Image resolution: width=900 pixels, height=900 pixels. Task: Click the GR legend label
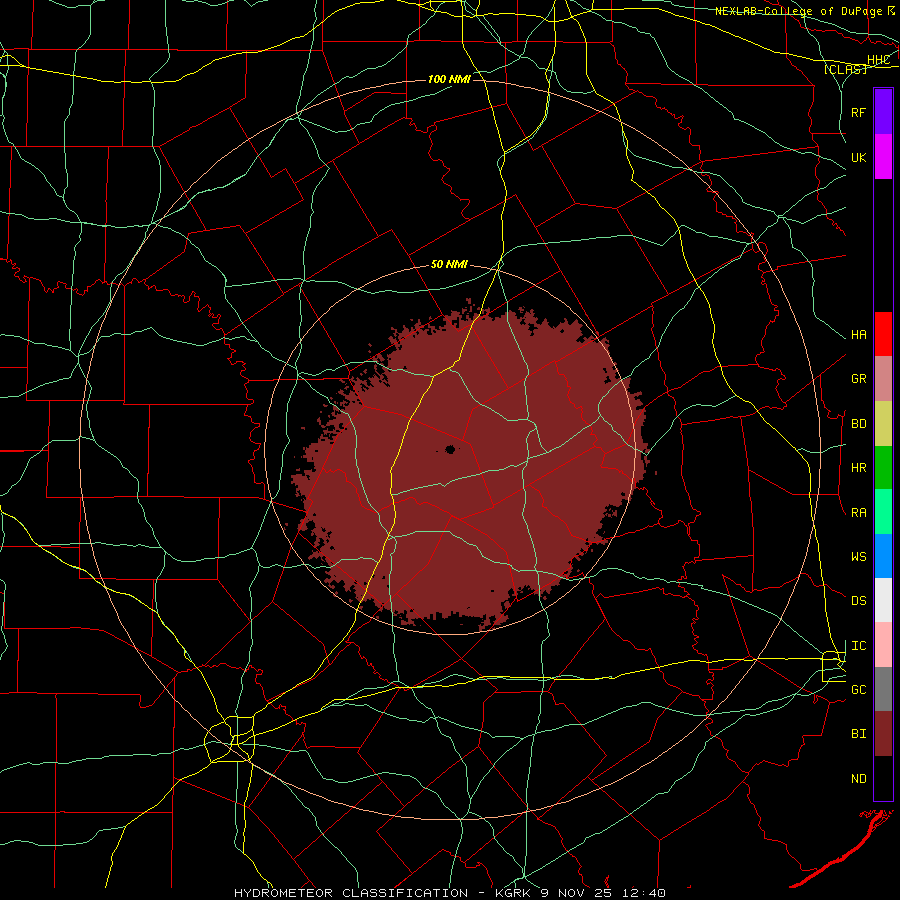tap(858, 379)
